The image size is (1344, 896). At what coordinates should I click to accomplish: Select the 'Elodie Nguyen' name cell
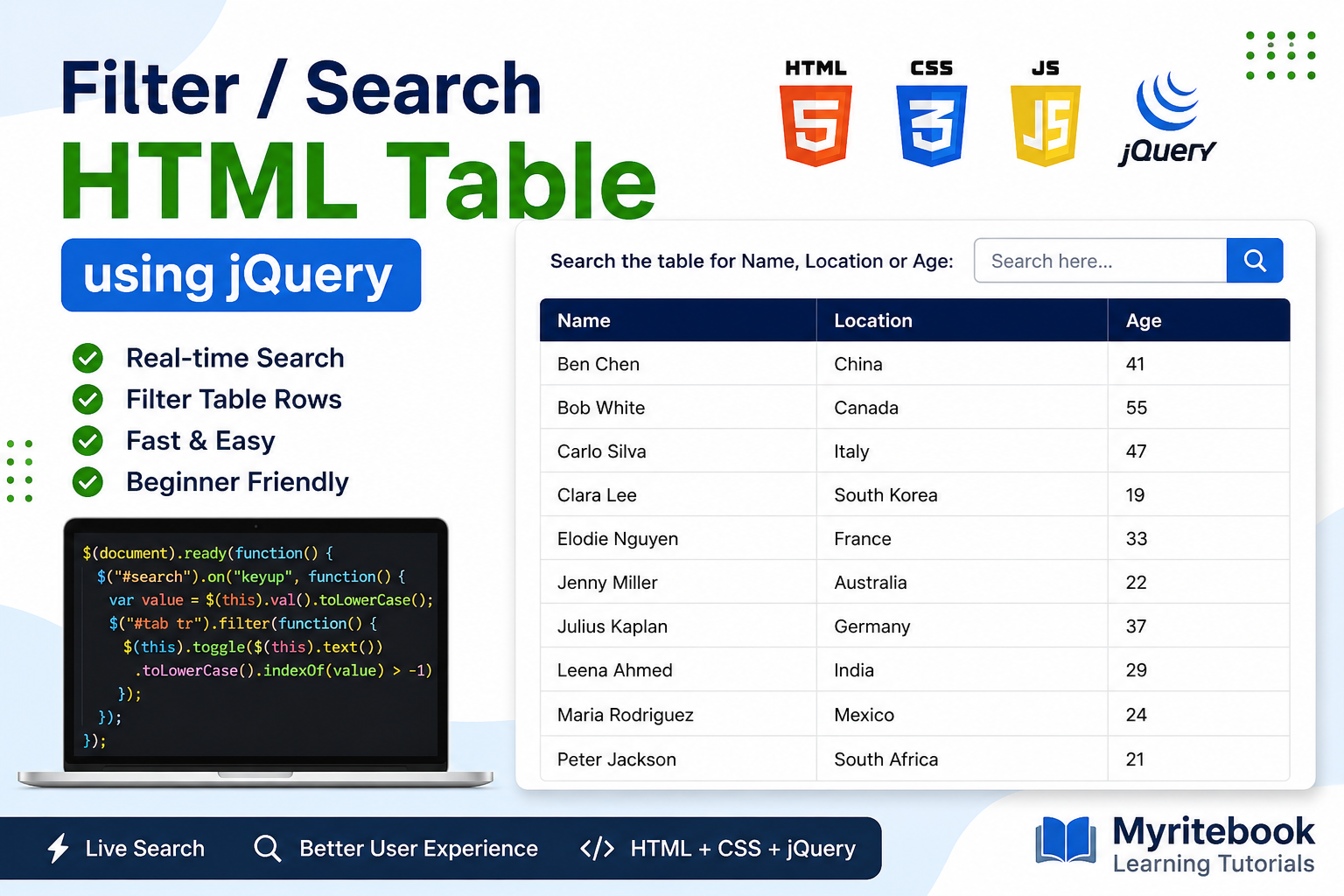click(x=678, y=539)
